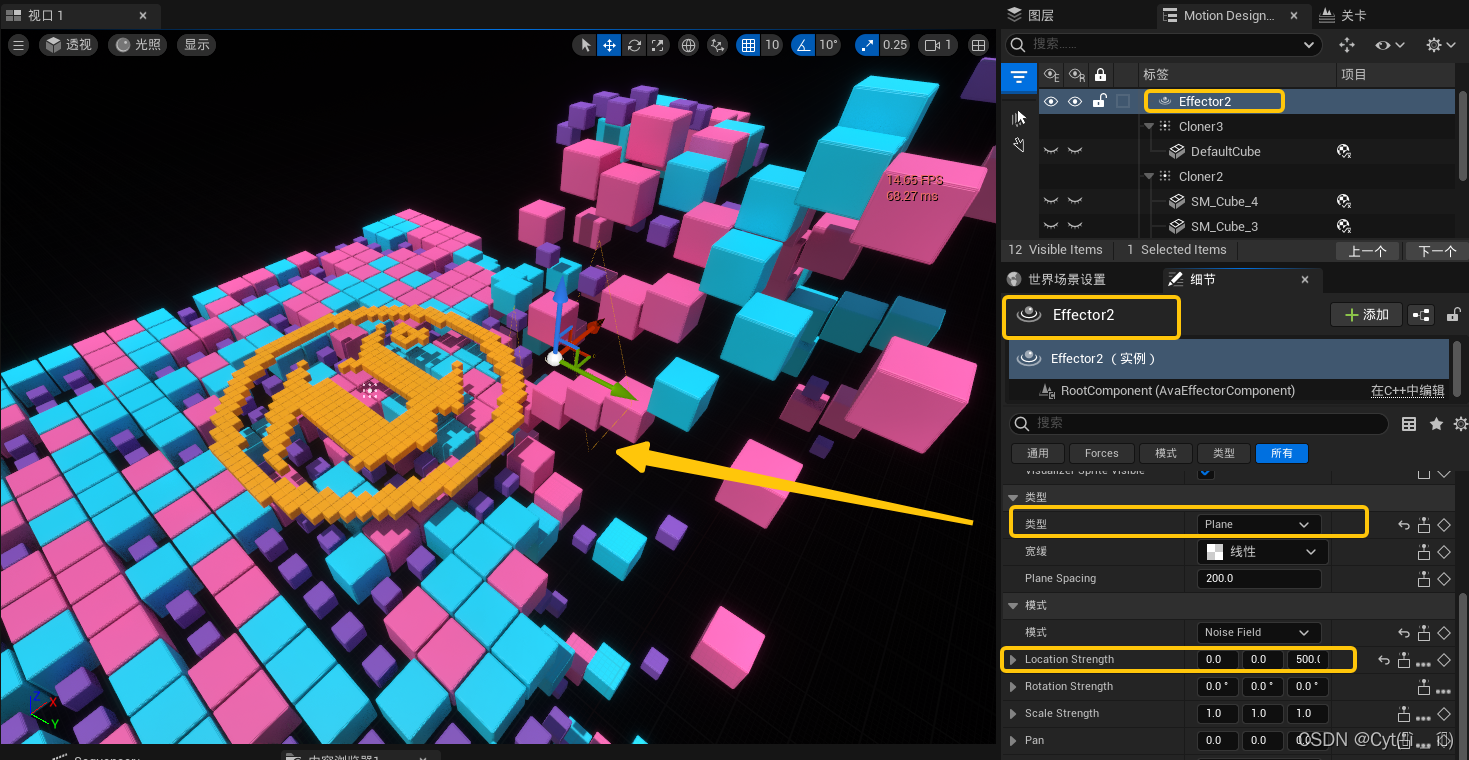The image size is (1469, 760).
Task: Toggle rotation angle snapping icon
Action: pos(803,45)
